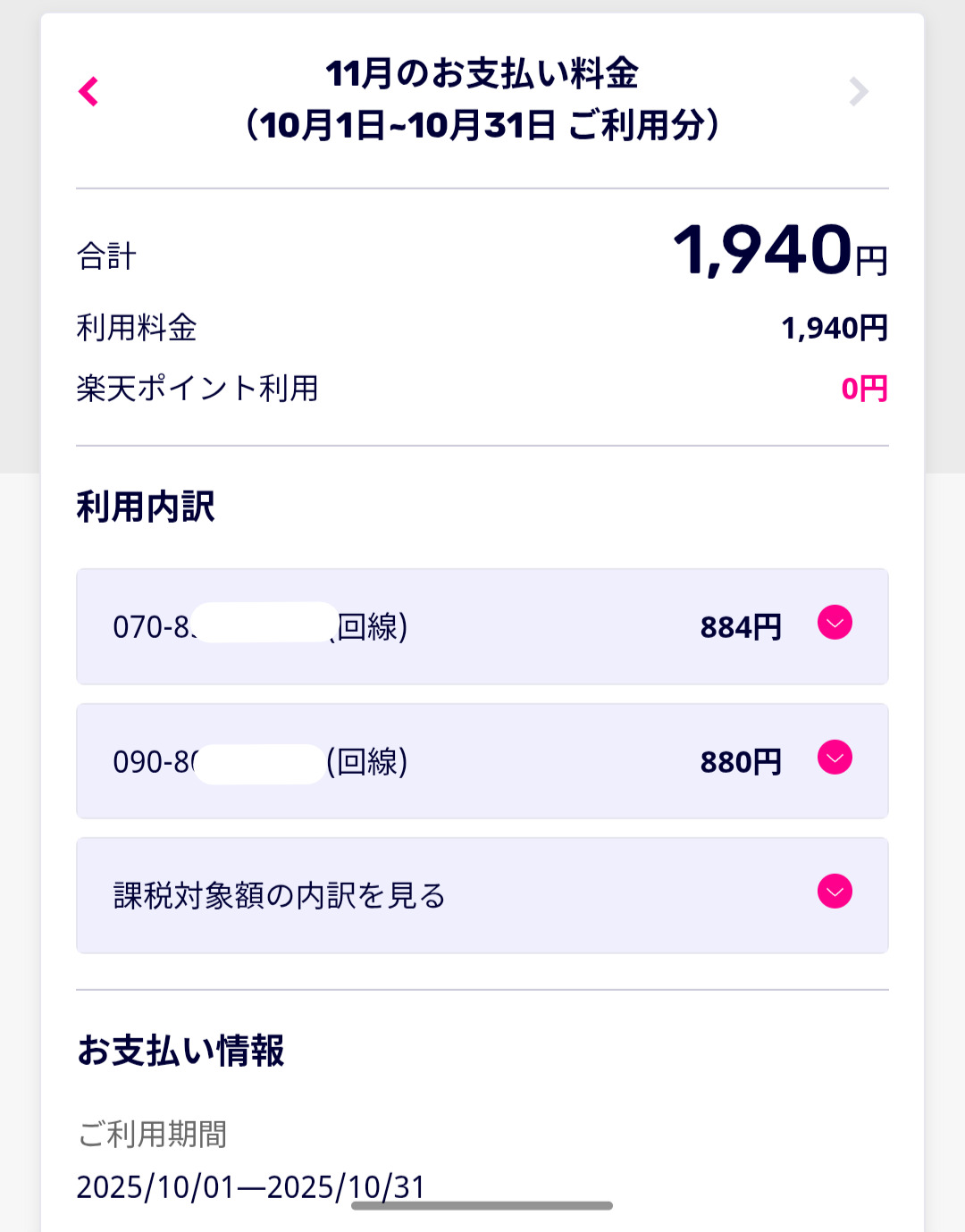
Task: Tap the home indicator bar at bottom
Action: (x=482, y=1206)
